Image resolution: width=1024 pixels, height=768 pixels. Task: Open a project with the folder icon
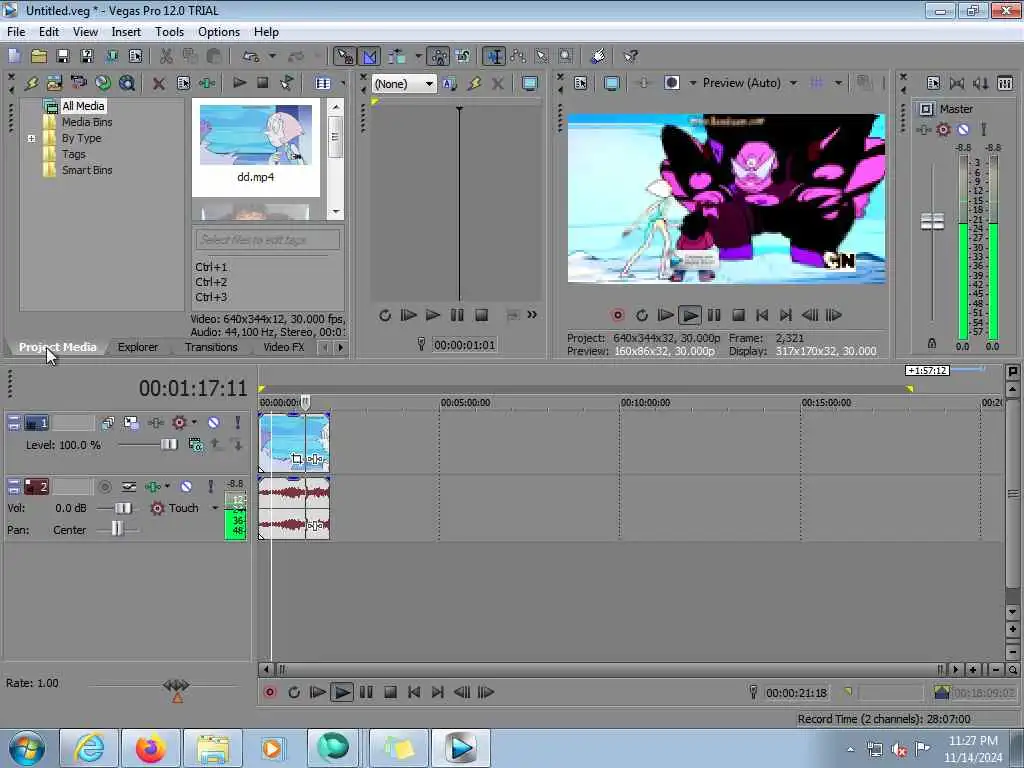39,56
